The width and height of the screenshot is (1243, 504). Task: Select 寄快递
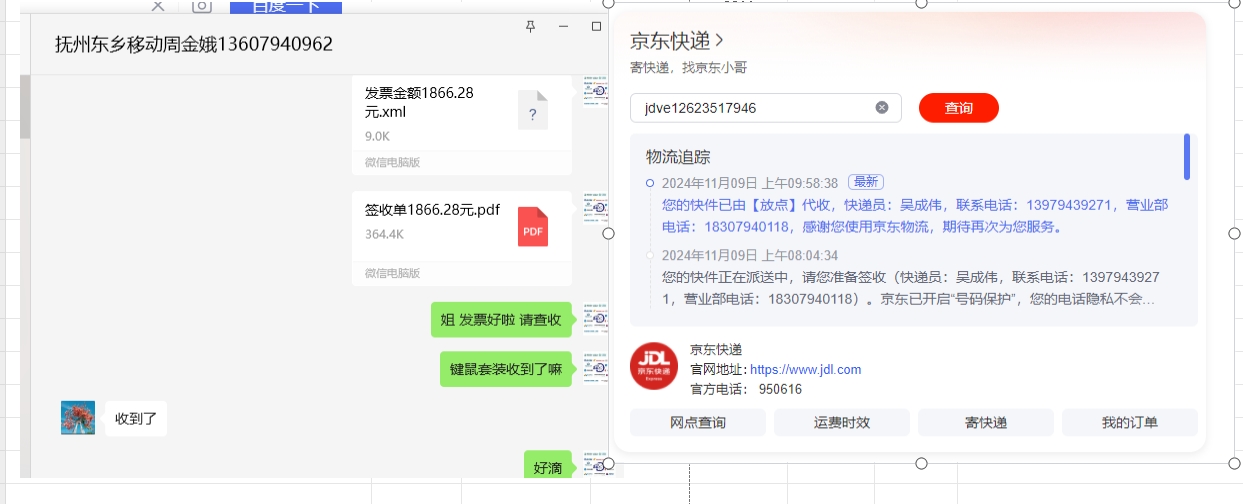[x=986, y=422]
